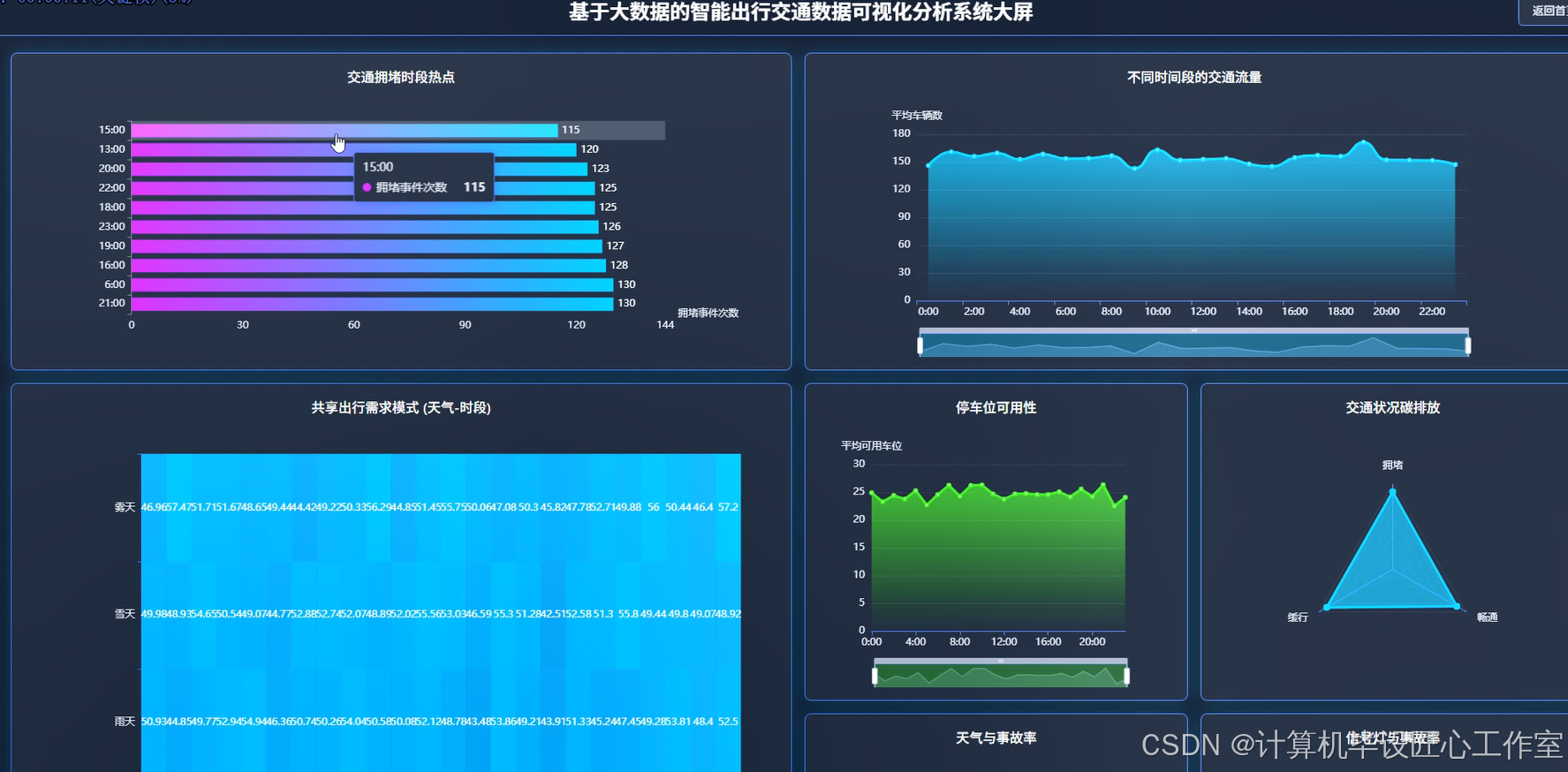Viewport: 1568px width, 772px height.
Task: Select the 13:00 congestion bar showing 120
Action: coord(353,149)
